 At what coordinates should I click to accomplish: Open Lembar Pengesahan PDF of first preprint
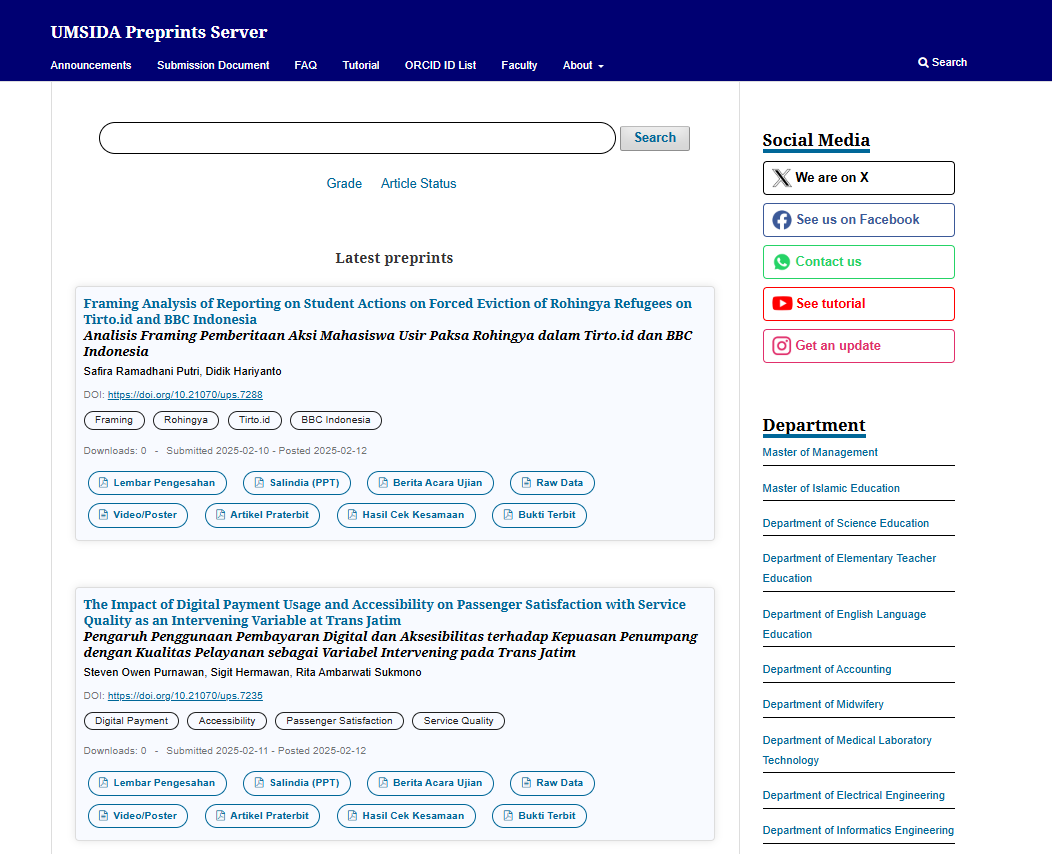[x=157, y=483]
